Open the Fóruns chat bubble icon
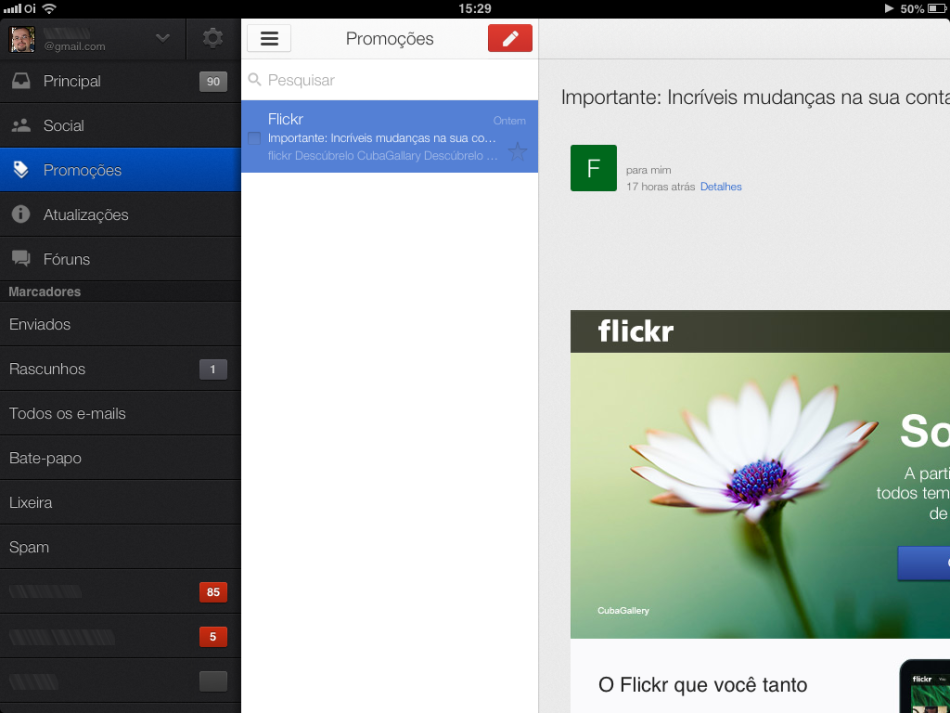950x713 pixels. click(21, 259)
